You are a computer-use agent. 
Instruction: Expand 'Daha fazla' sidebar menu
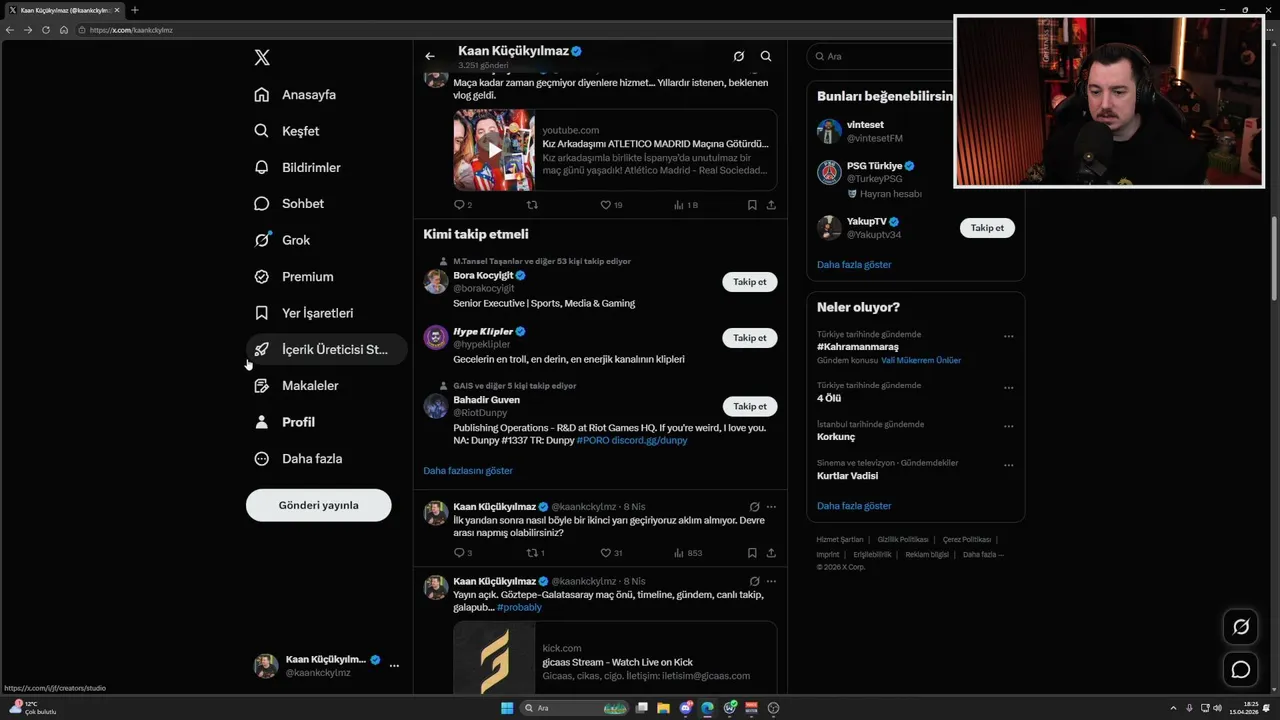click(298, 458)
